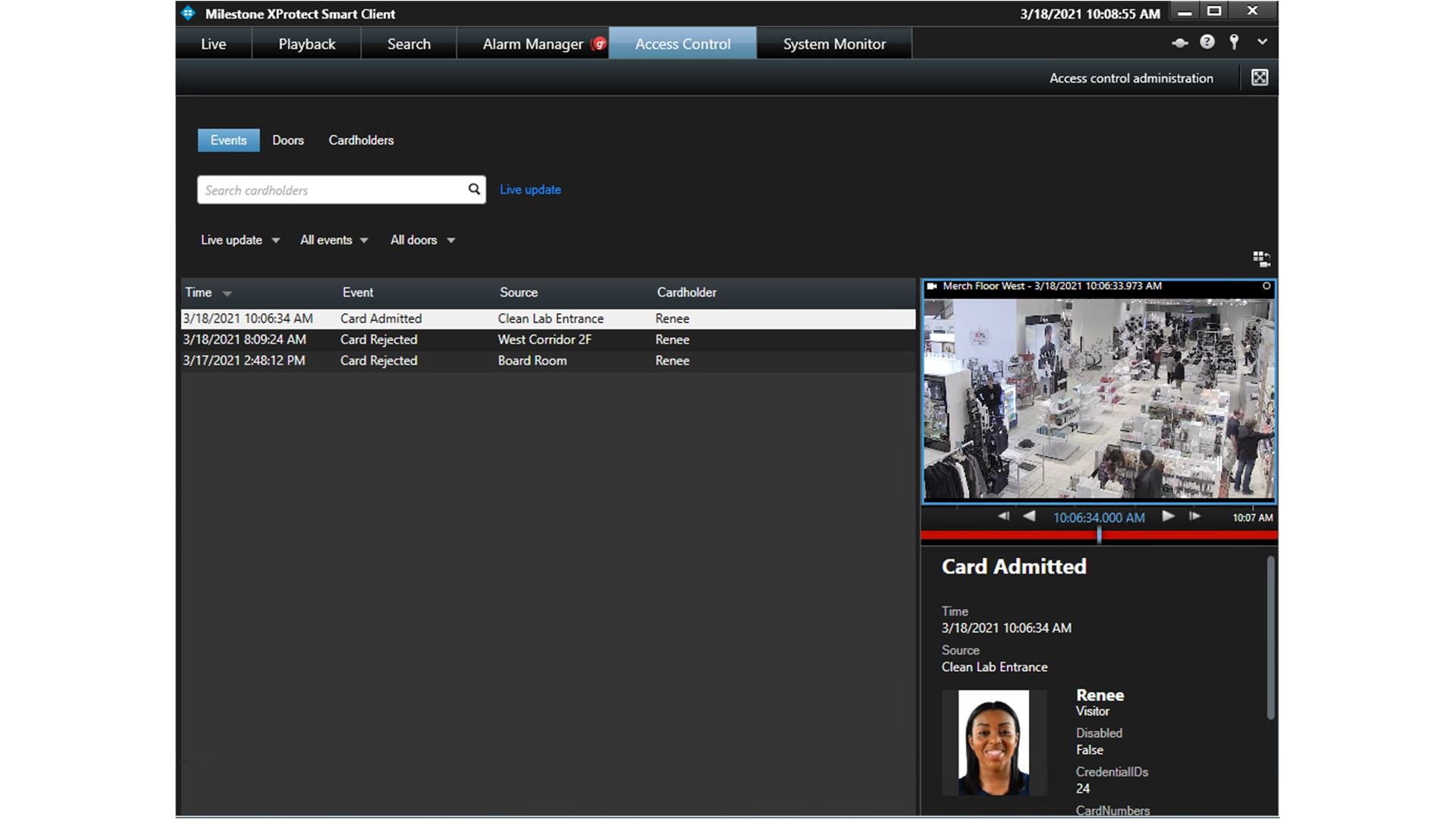Screen dimensions: 1456x819
Task: Play the video in reverse
Action: (x=1029, y=516)
